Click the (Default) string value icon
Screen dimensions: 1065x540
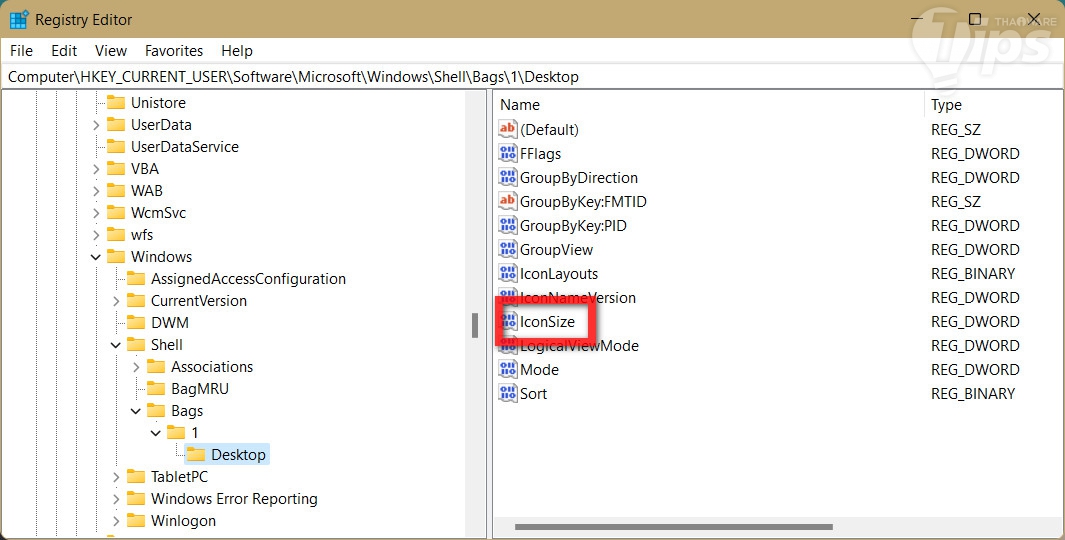[x=507, y=129]
